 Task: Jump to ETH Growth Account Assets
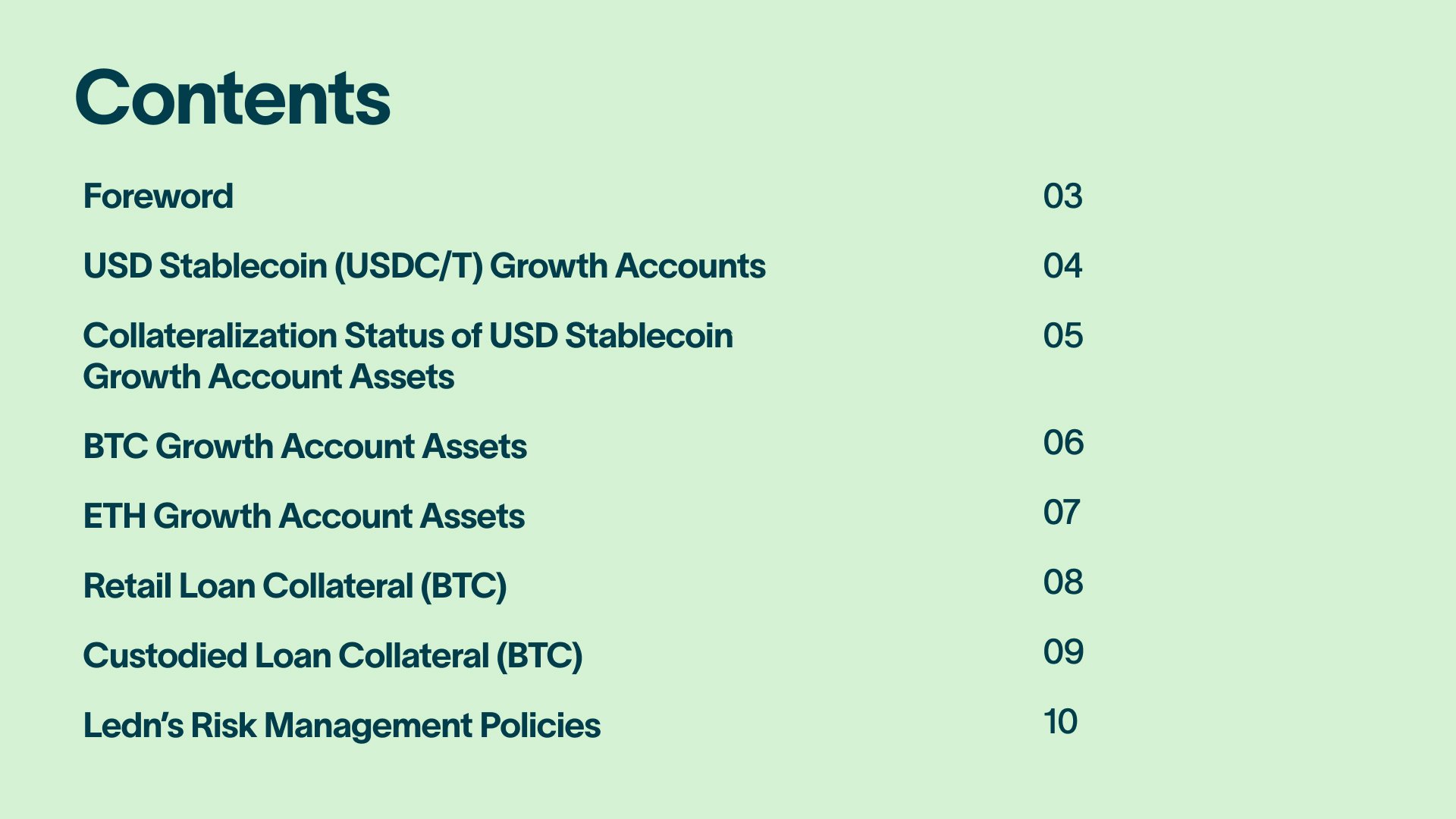303,516
